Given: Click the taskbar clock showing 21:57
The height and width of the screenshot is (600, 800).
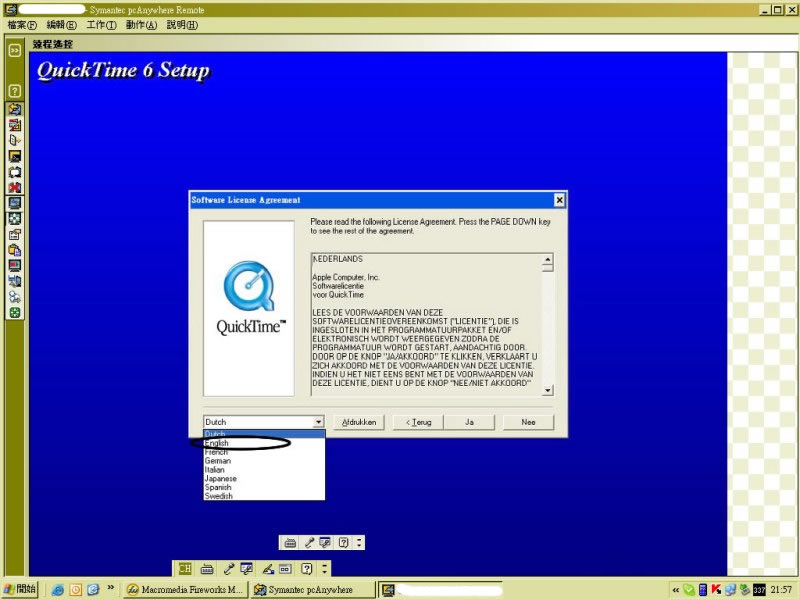Looking at the screenshot, I should [x=782, y=590].
